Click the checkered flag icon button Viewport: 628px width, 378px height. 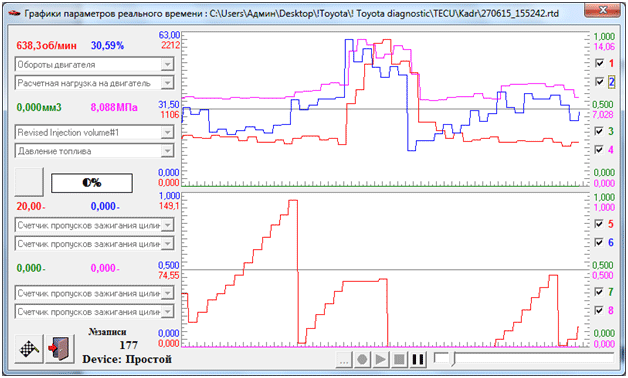(30, 349)
